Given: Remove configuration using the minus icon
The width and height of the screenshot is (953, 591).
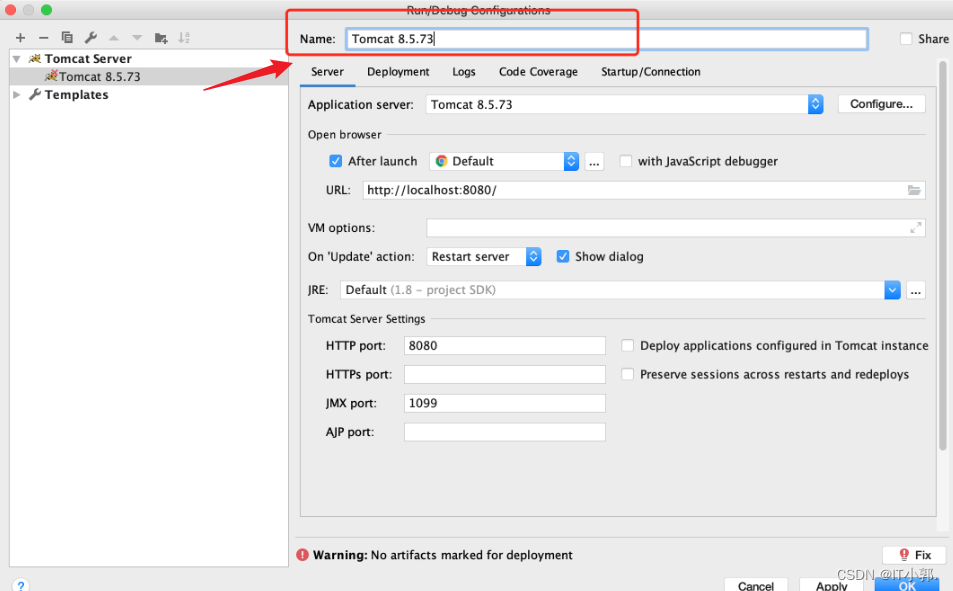Looking at the screenshot, I should (43, 38).
